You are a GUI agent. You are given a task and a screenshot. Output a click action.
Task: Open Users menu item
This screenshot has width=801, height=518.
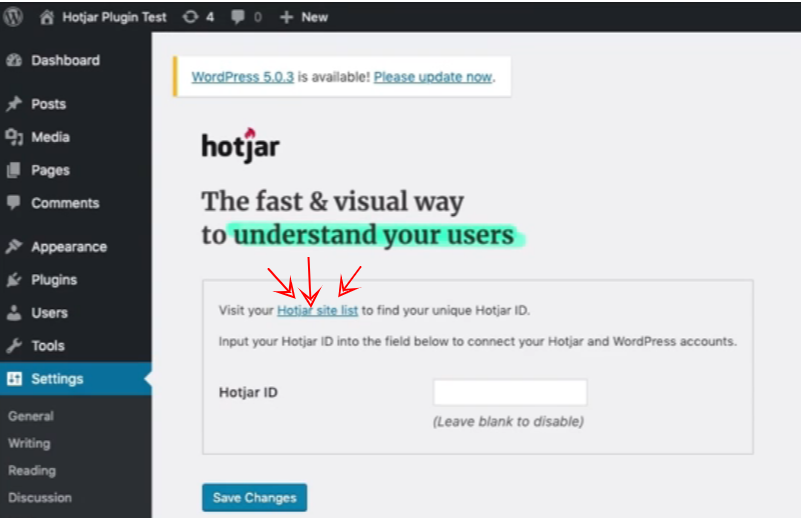tap(49, 313)
